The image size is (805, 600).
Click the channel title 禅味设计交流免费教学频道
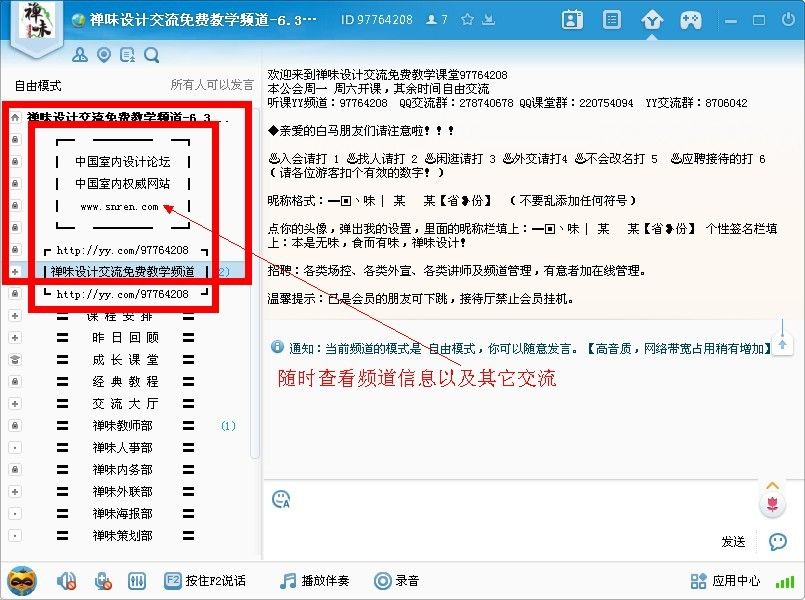[x=202, y=20]
